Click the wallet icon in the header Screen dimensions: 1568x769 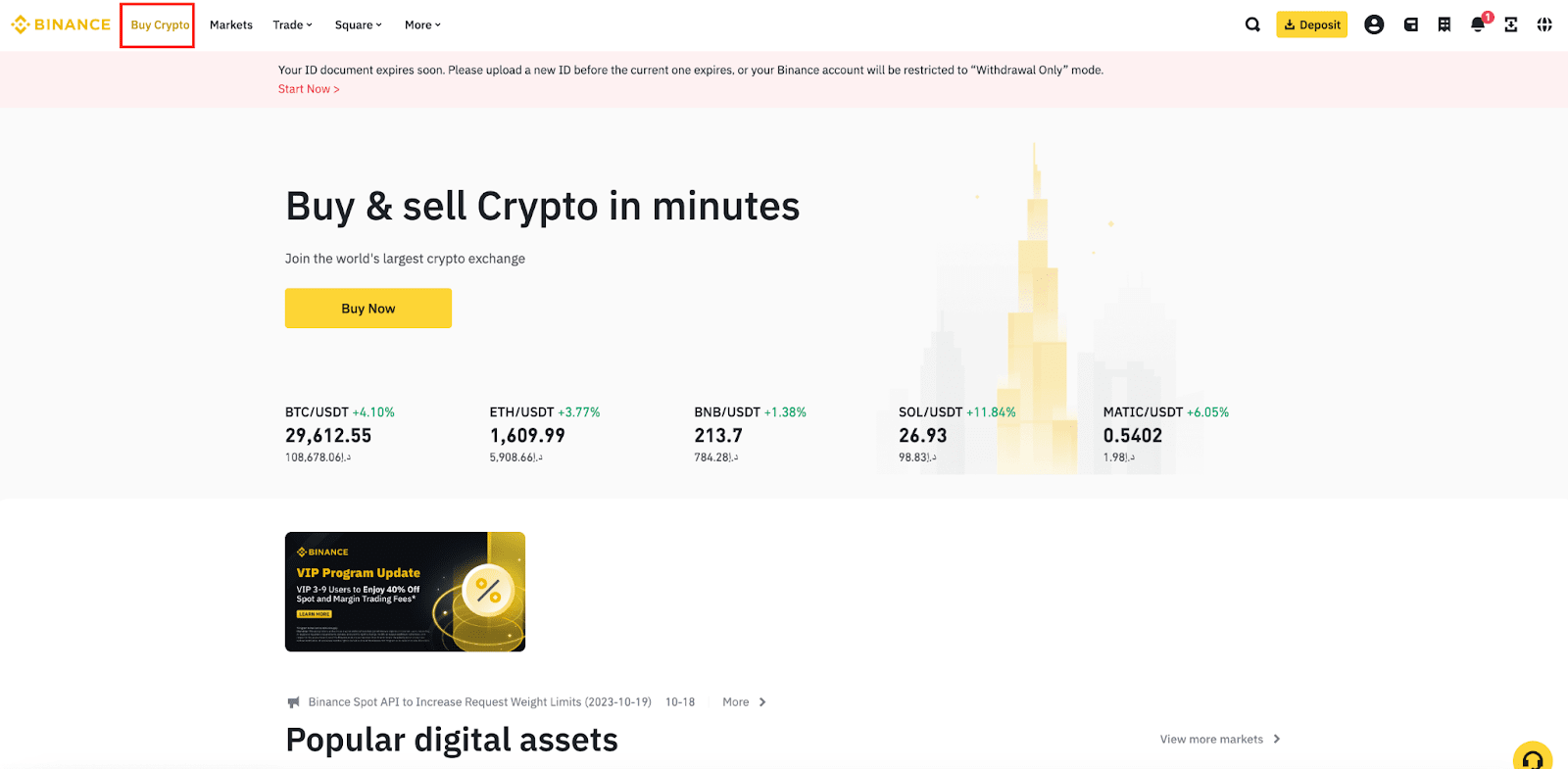[1409, 24]
